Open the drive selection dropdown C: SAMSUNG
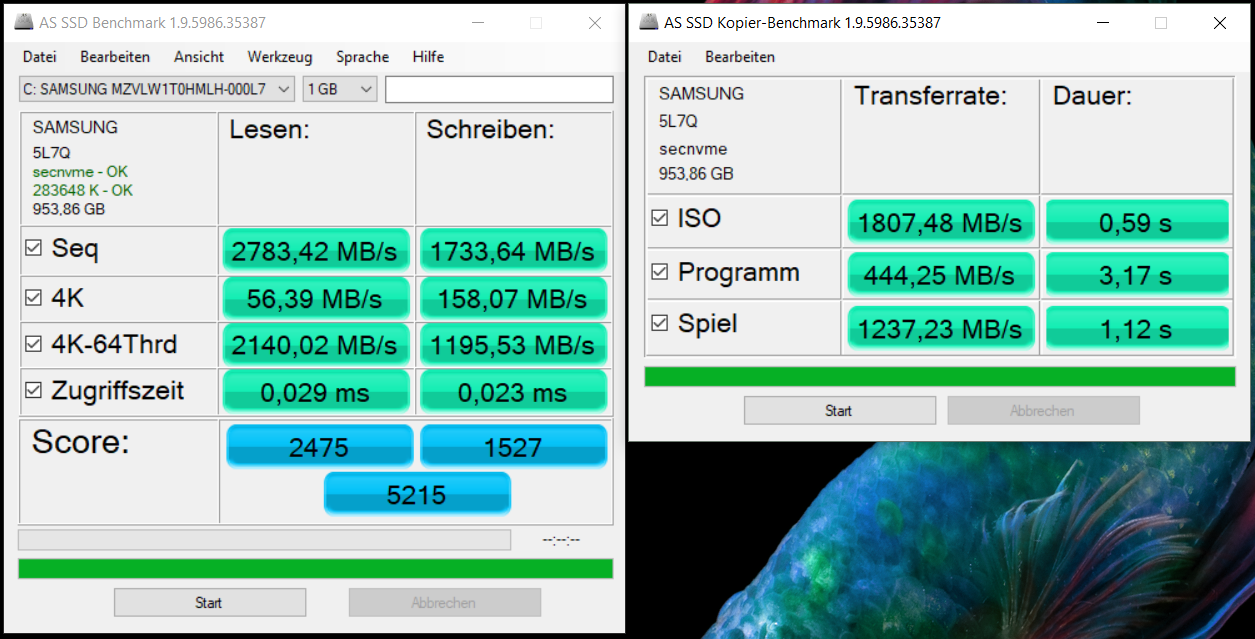1255x639 pixels. 157,89
